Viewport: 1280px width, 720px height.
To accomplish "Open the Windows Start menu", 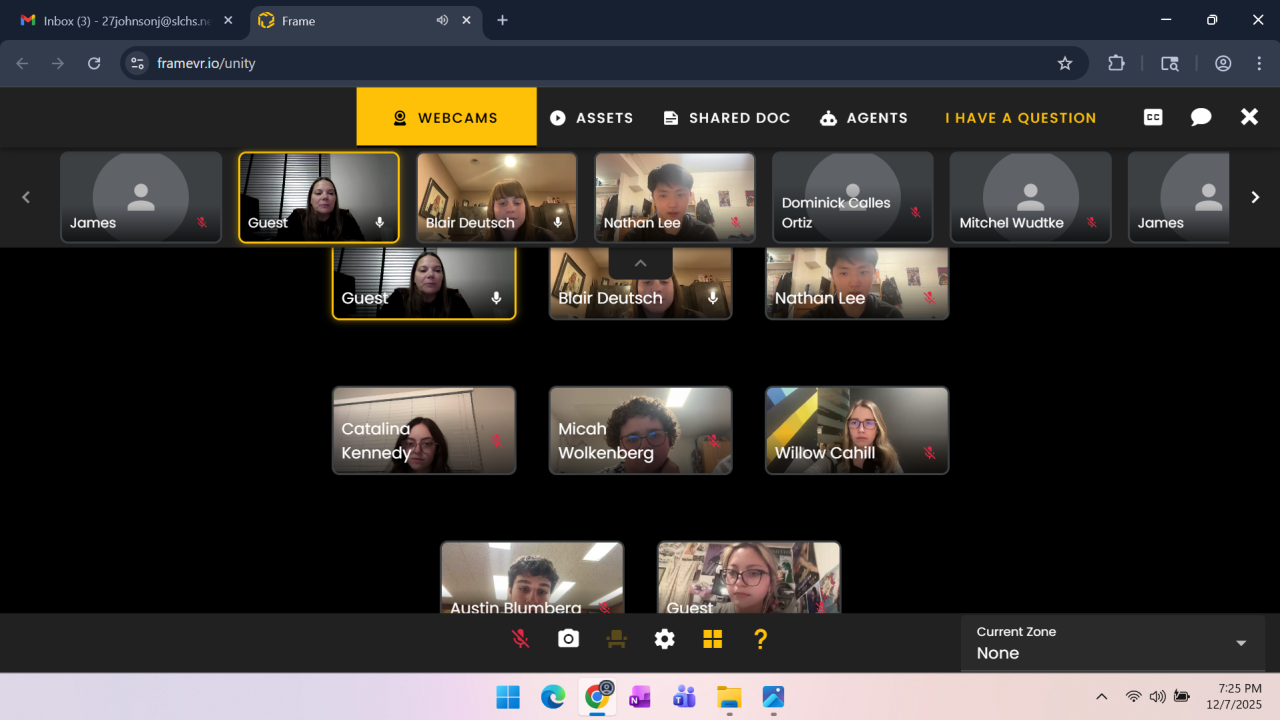I will tap(508, 697).
